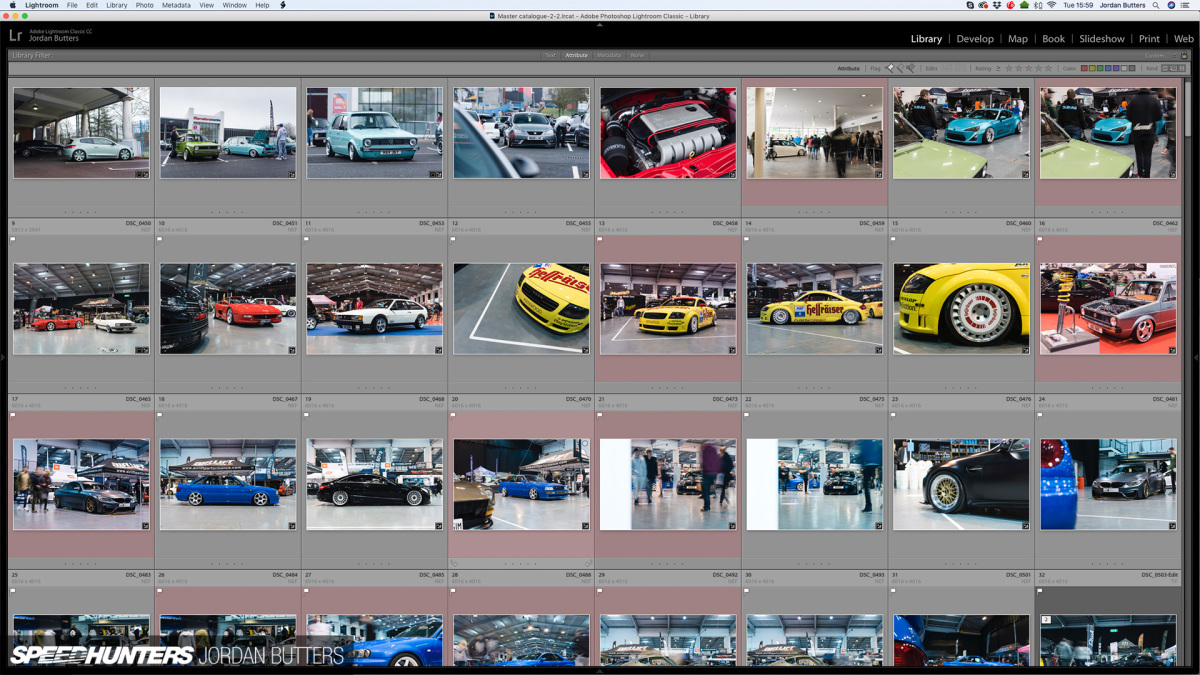This screenshot has width=1200, height=675.
Task: Toggle flag on cell 25 DSC_0483
Action: pos(13,591)
